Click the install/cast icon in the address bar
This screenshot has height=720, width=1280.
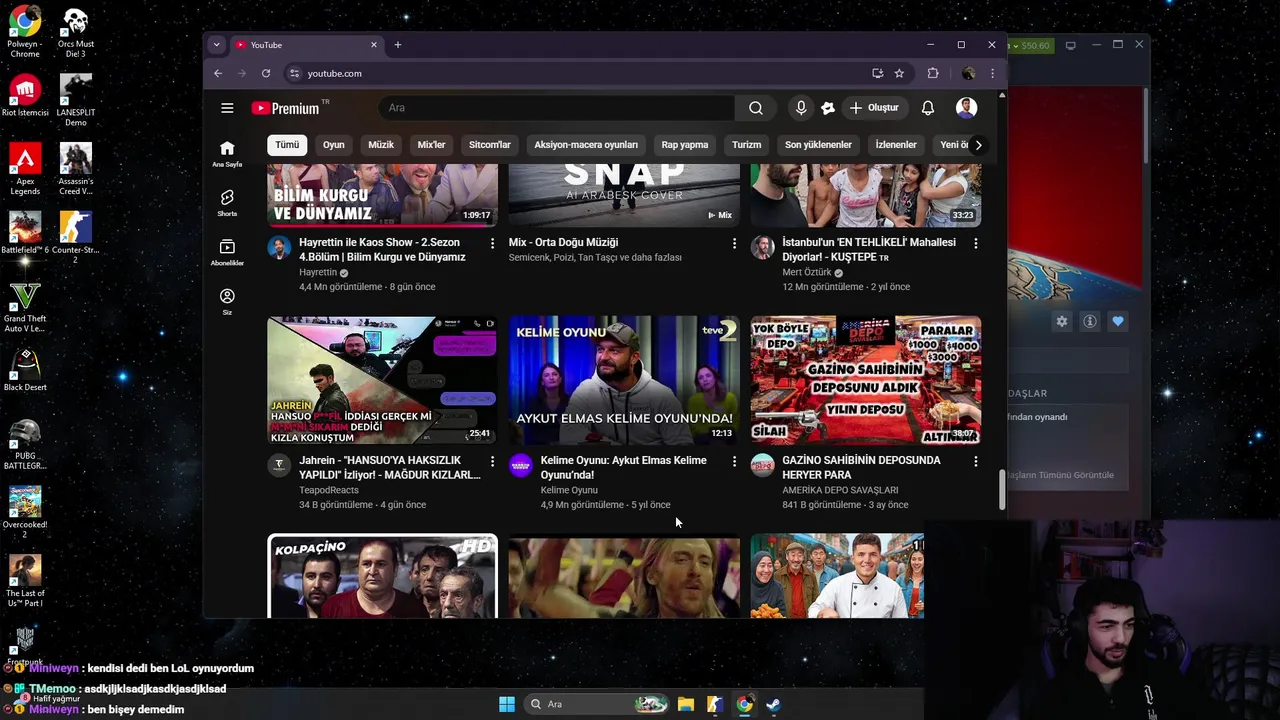click(x=877, y=73)
